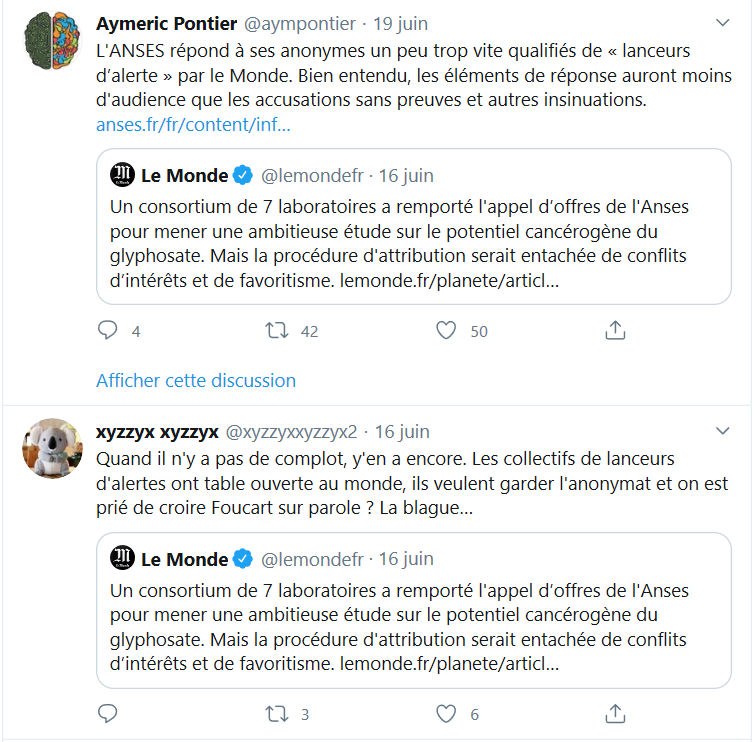This screenshot has width=756, height=742.
Task: Open the @xyzzyxxyzzyx2 handle
Action: point(292,432)
